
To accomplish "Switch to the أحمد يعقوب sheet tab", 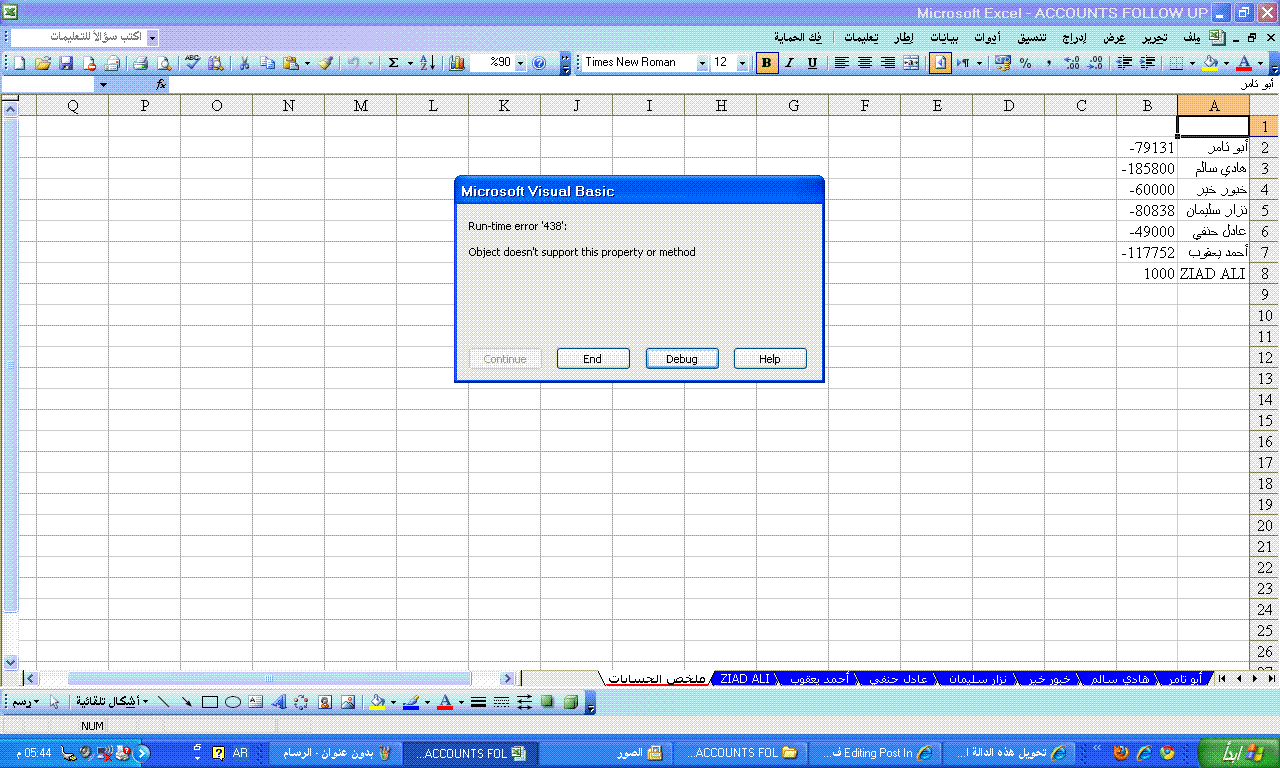I will [x=819, y=679].
